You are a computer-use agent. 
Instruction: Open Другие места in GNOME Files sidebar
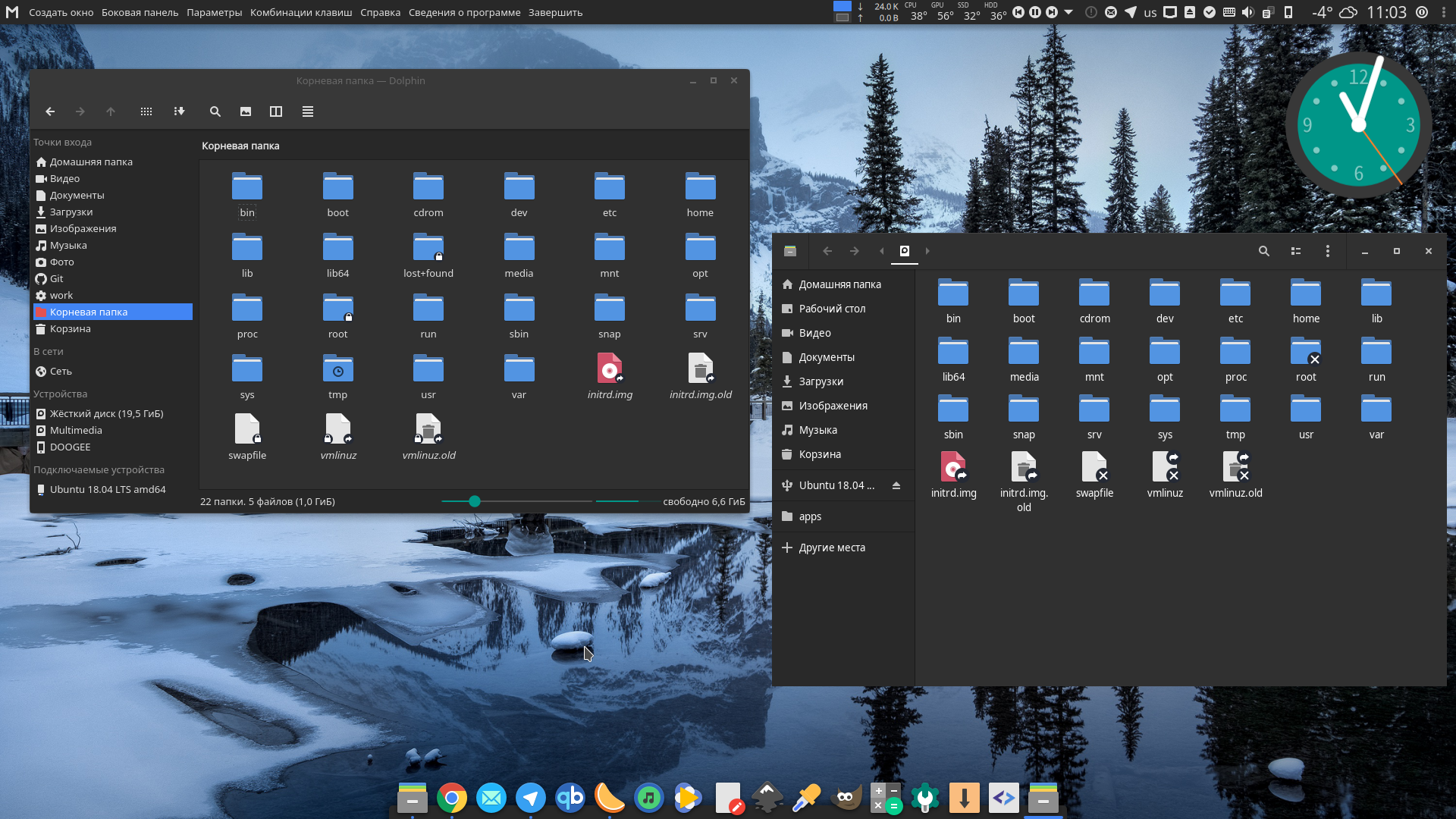click(x=832, y=547)
